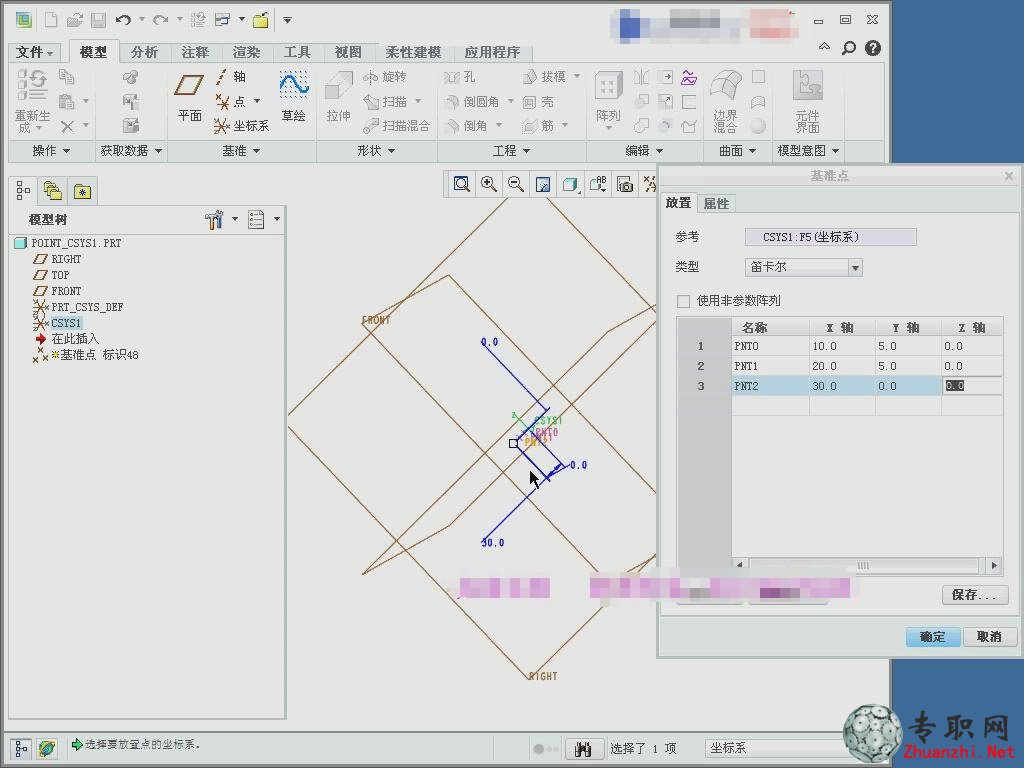This screenshot has height=768, width=1024.
Task: Click the PNT0 name cell
Action: click(771, 347)
